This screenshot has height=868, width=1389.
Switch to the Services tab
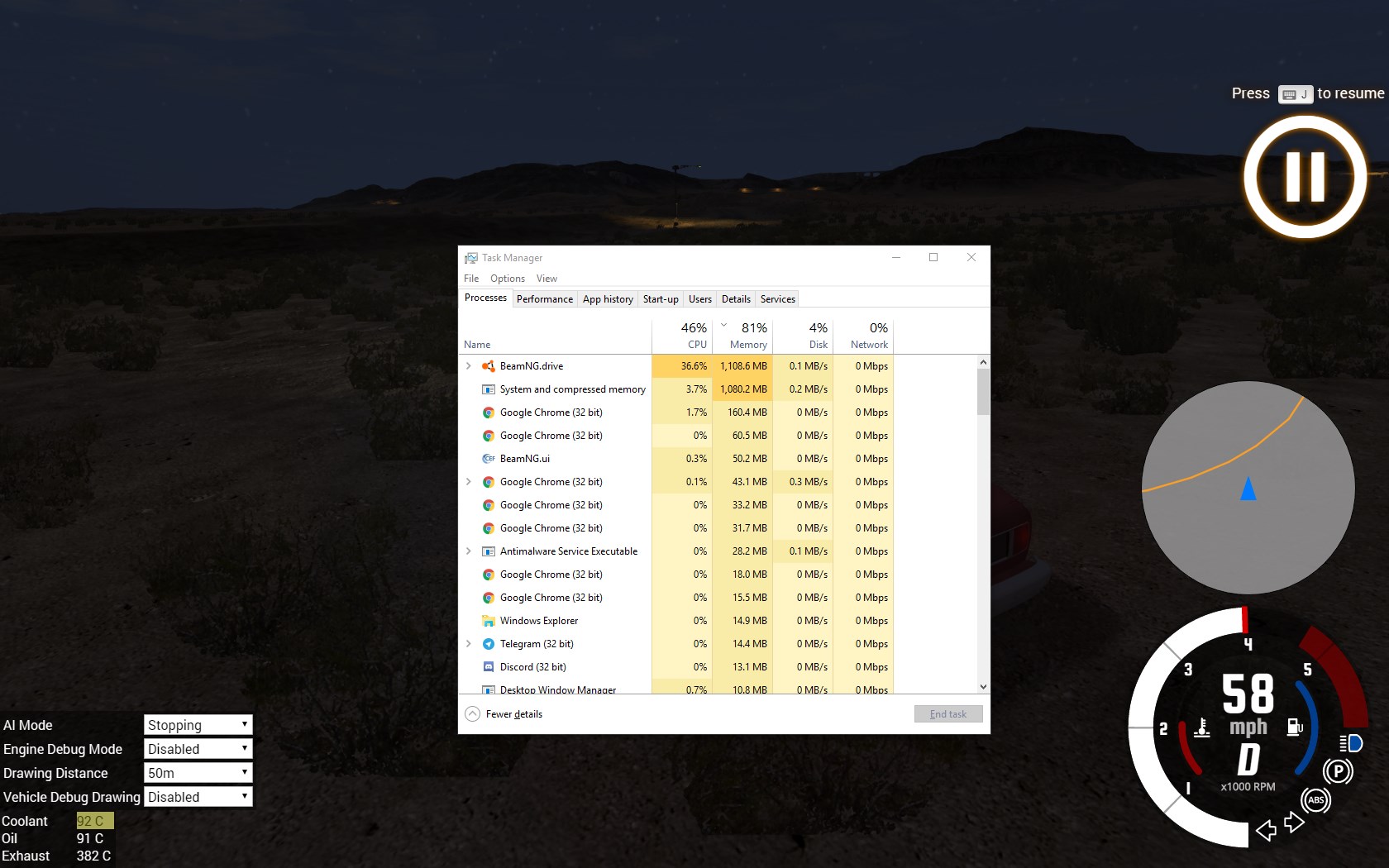click(777, 299)
